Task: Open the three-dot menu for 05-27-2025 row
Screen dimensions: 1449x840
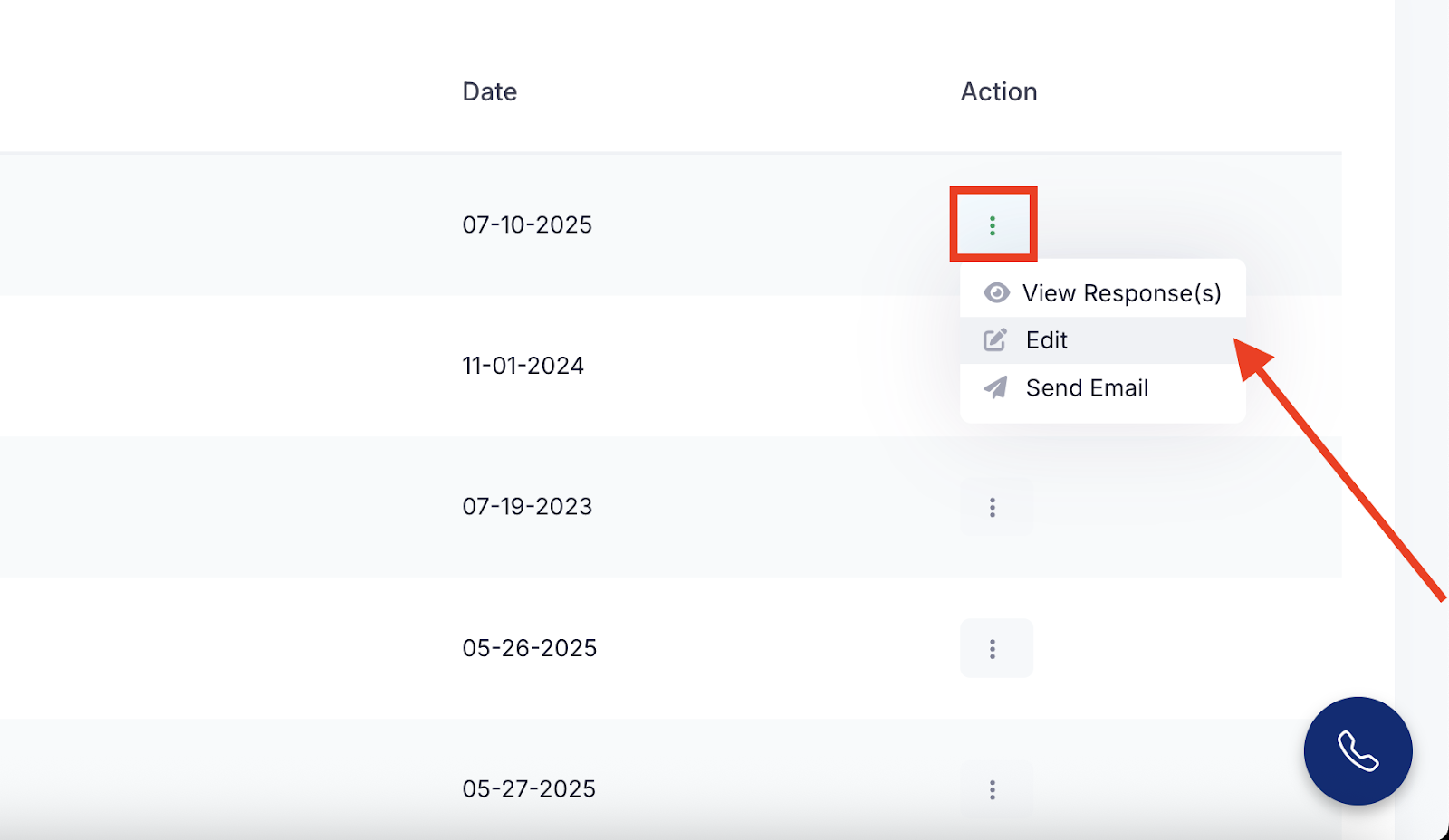Action: (x=996, y=789)
